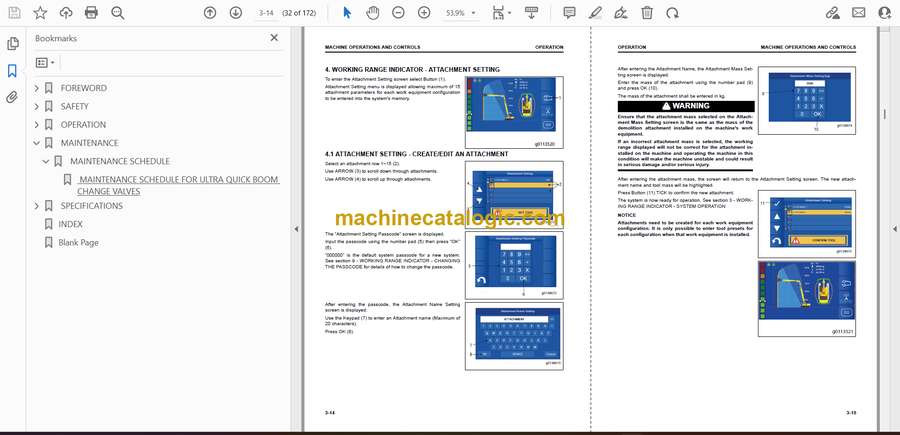This screenshot has height=435, width=900.
Task: Collapse the MAINTENANCE SCHEDULE bookmark
Action: 46,161
